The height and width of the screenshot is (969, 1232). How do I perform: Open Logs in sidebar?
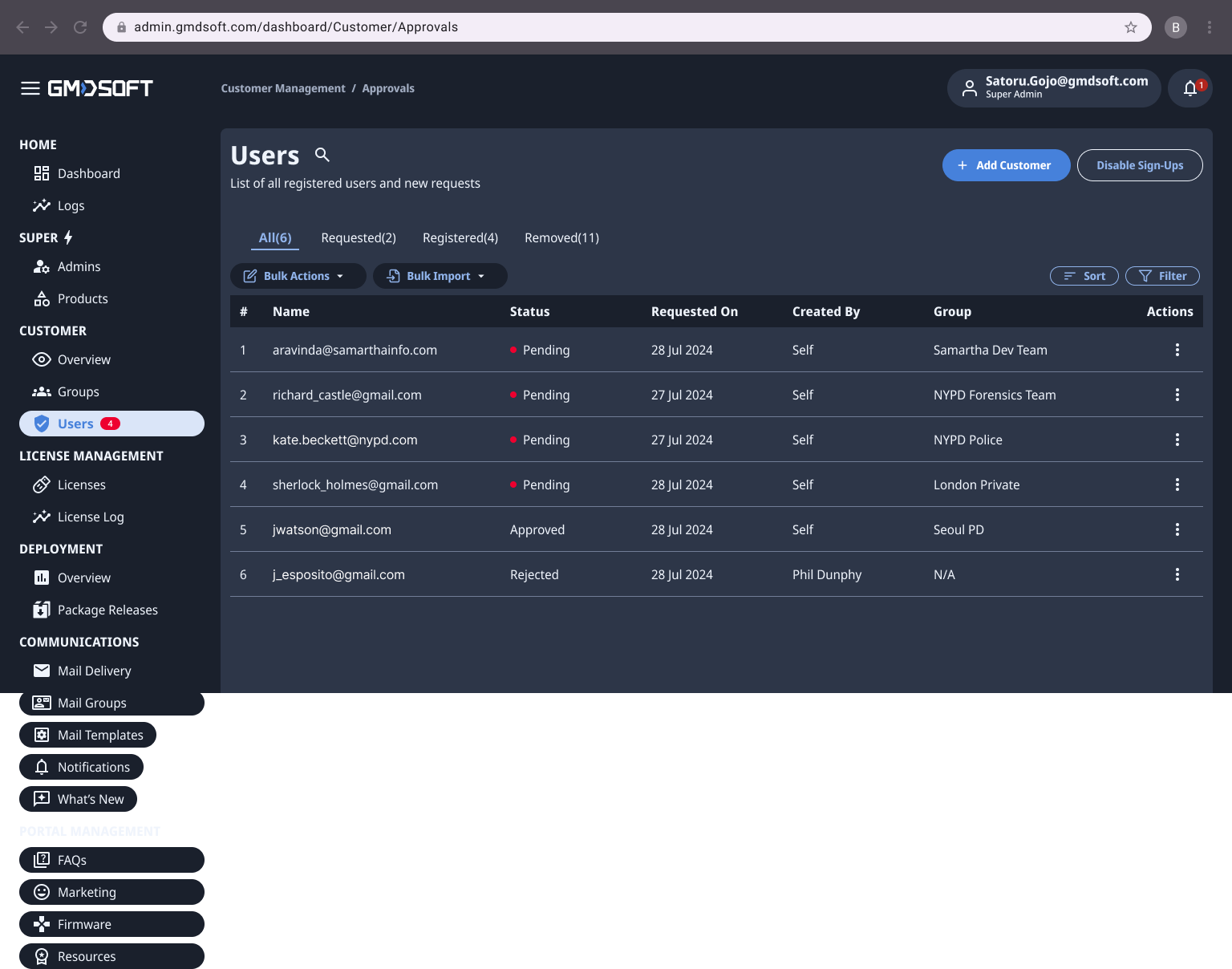[111, 205]
